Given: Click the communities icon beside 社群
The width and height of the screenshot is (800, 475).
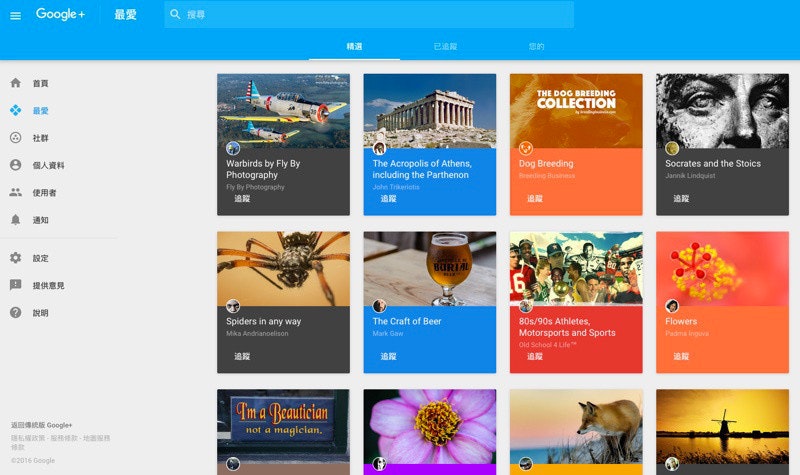Looking at the screenshot, I should 16,138.
